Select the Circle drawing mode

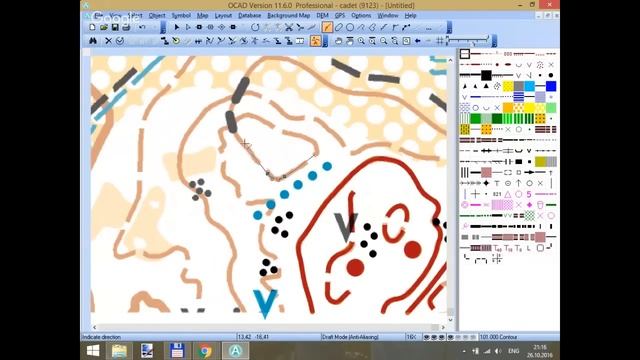(350, 27)
